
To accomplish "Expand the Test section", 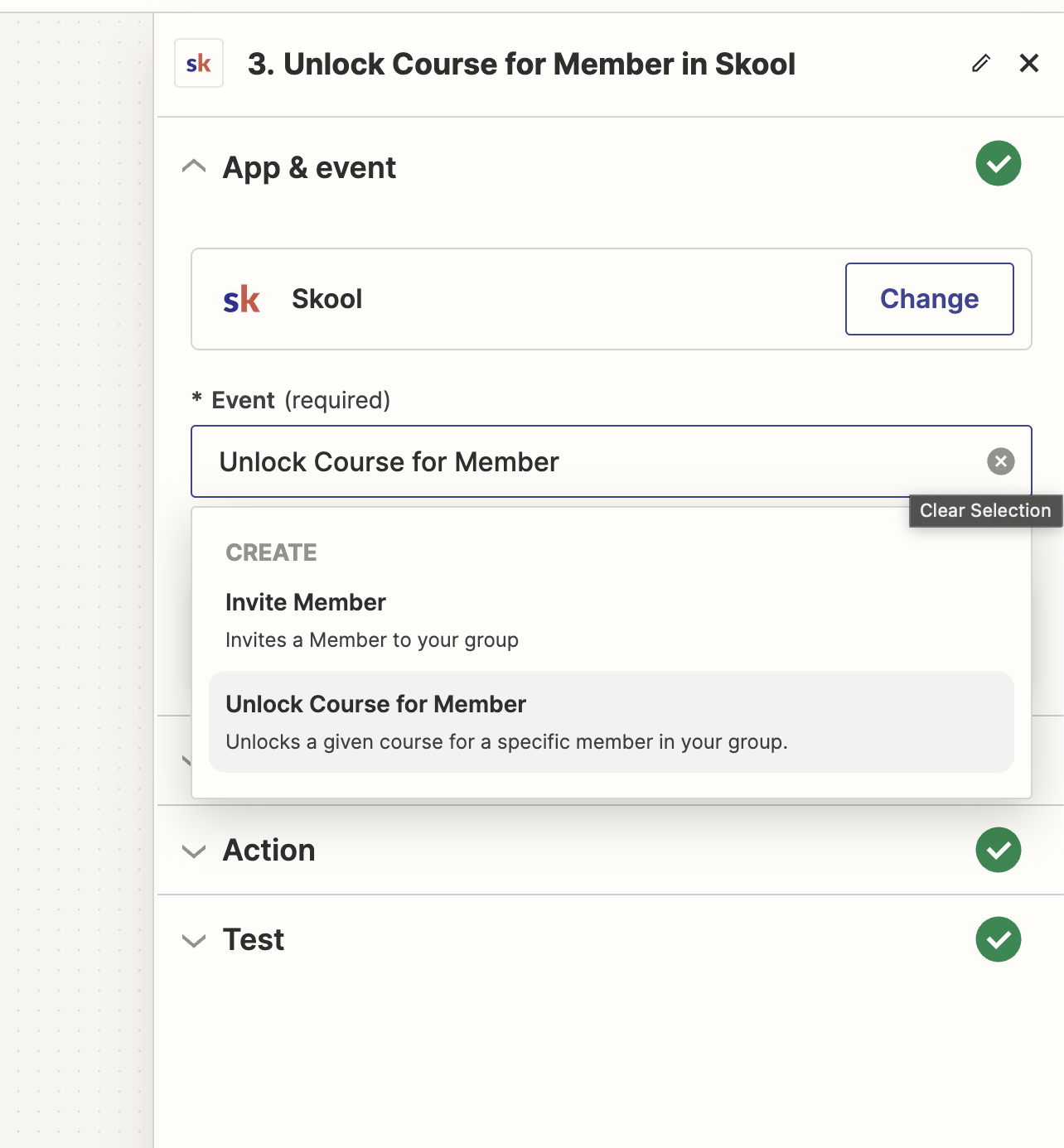I will 194,940.
